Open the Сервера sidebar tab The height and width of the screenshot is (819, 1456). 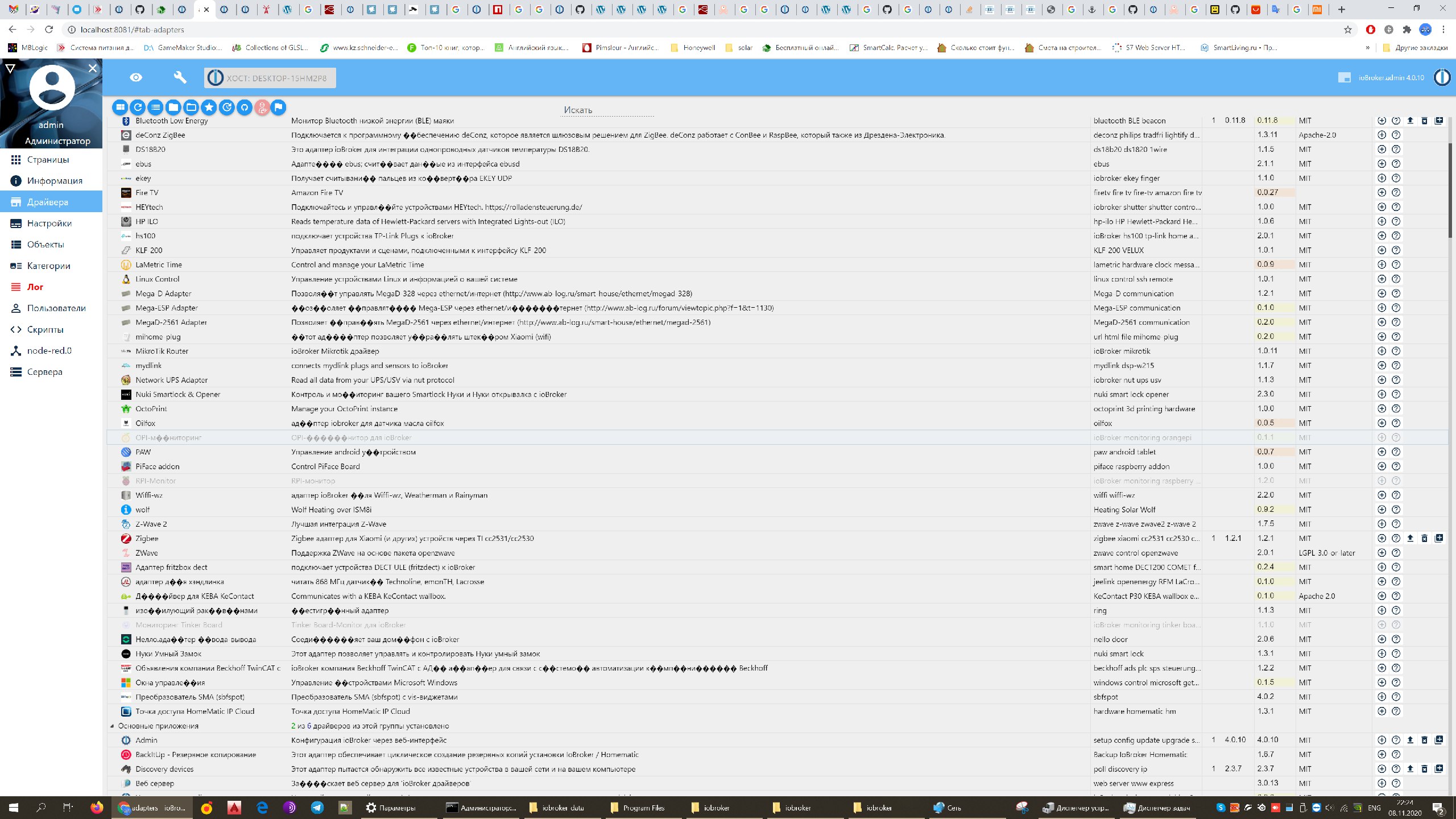pyautogui.click(x=51, y=372)
